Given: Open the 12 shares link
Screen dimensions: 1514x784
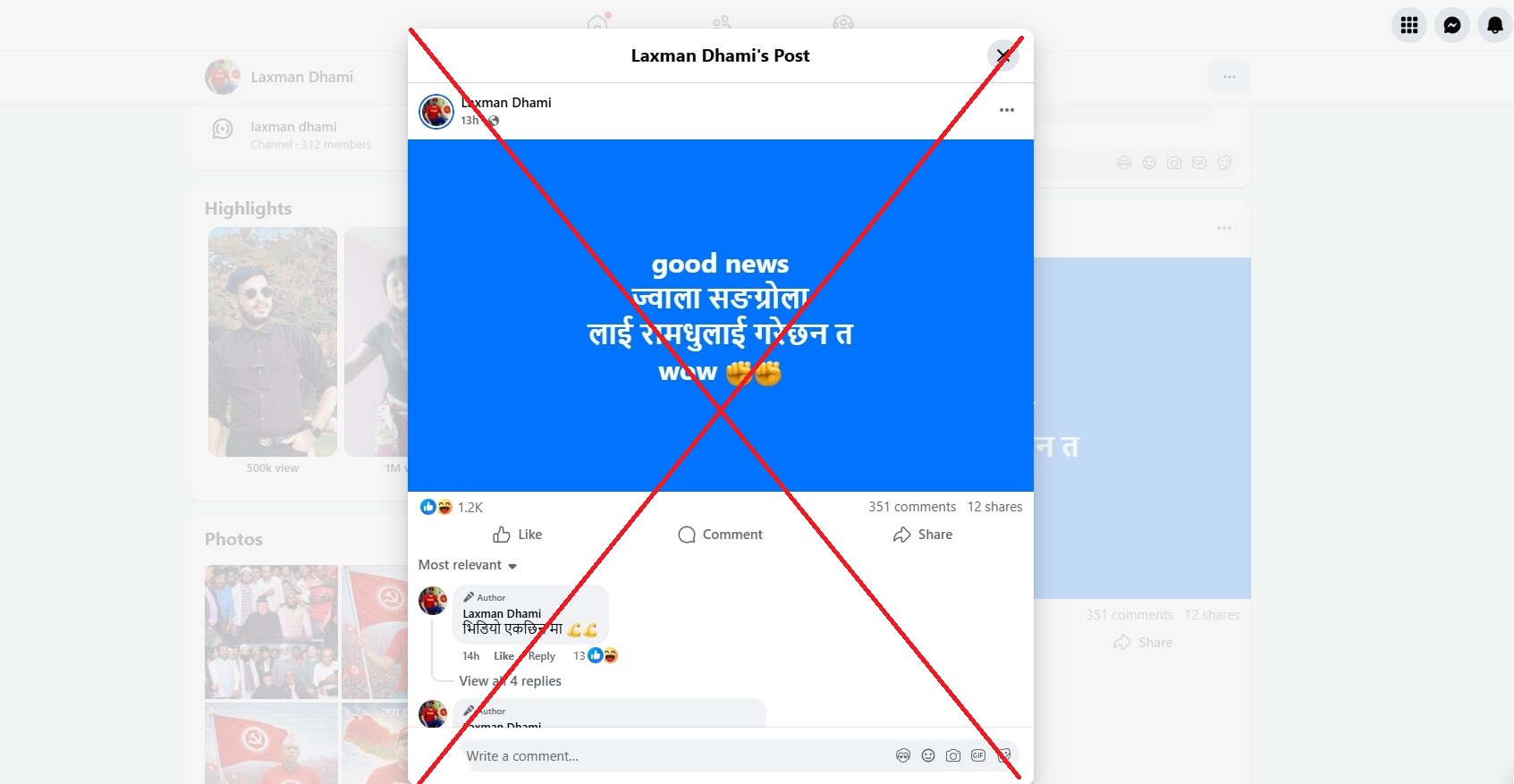Looking at the screenshot, I should point(994,507).
